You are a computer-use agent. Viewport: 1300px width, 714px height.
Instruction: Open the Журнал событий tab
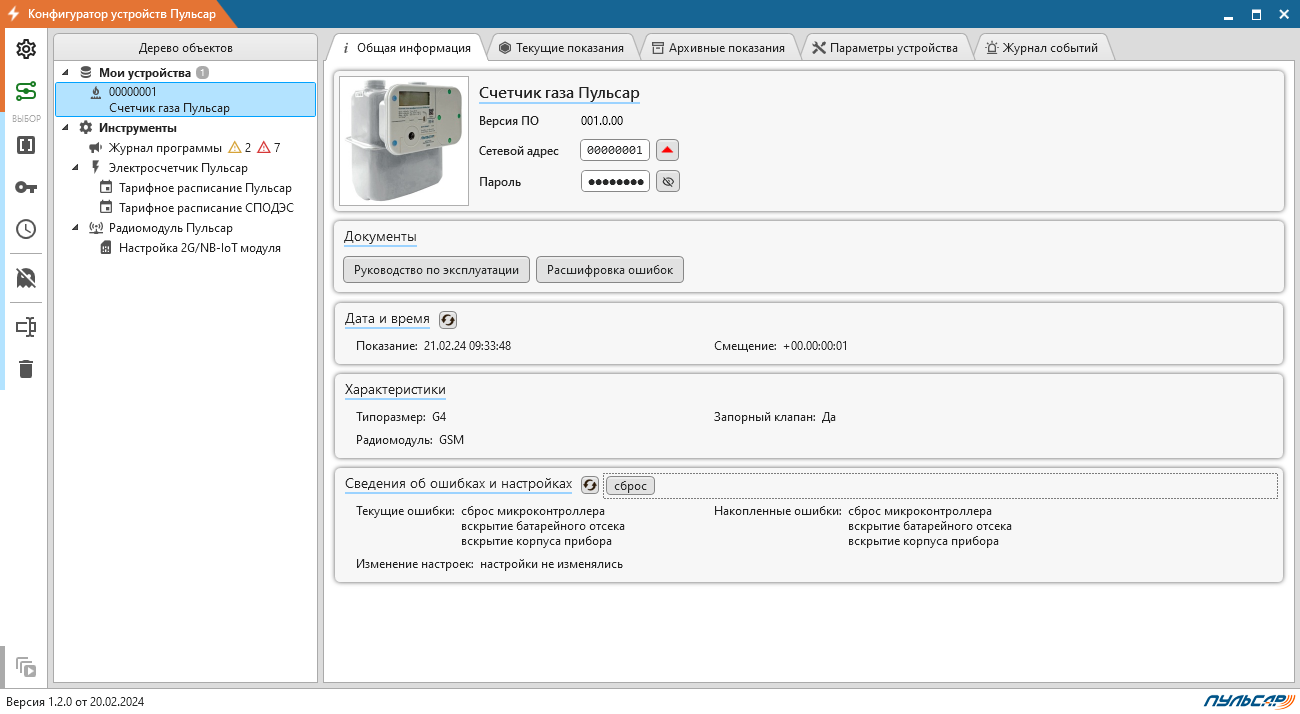click(x=1042, y=47)
